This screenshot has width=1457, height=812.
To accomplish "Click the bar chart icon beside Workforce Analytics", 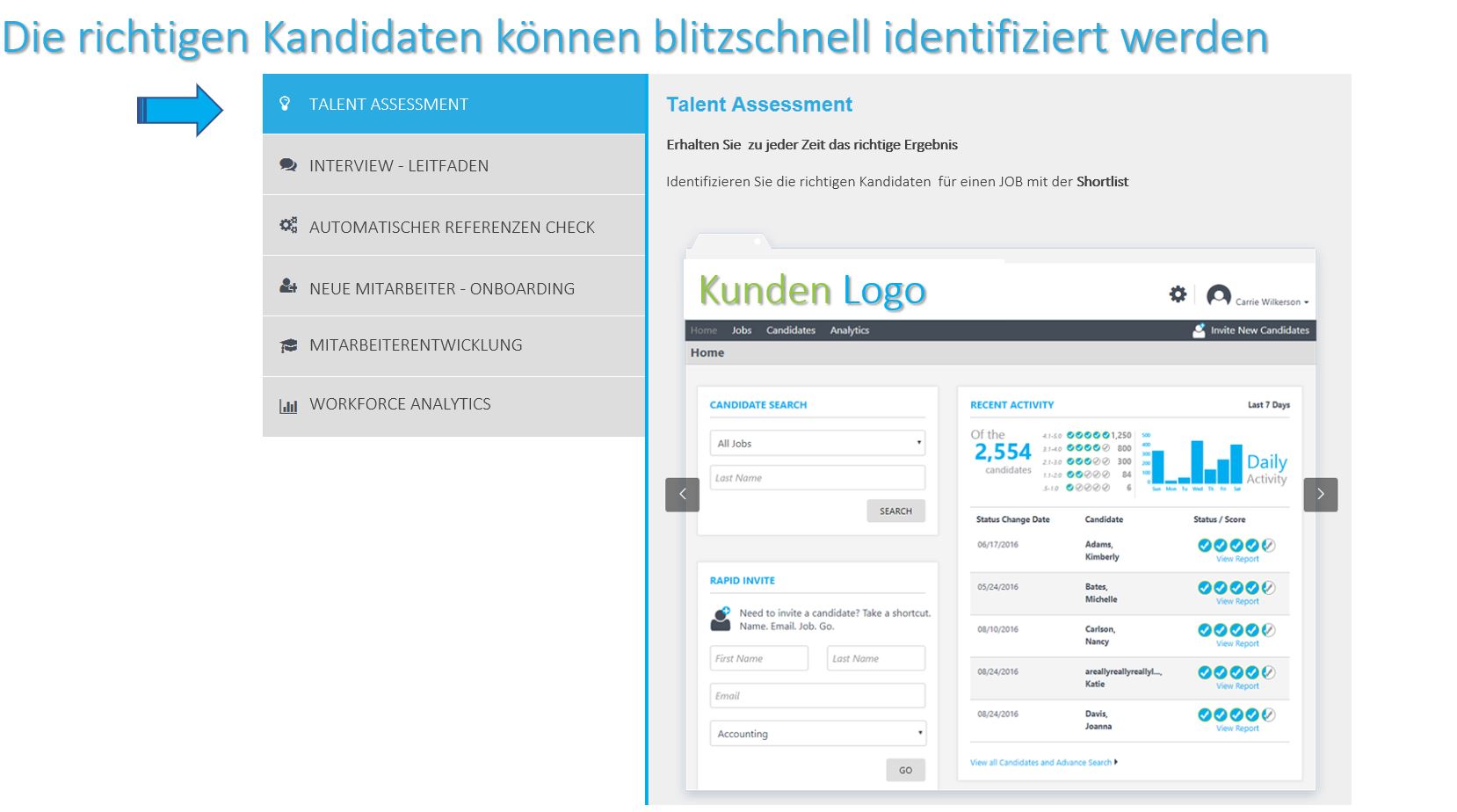I will [288, 405].
